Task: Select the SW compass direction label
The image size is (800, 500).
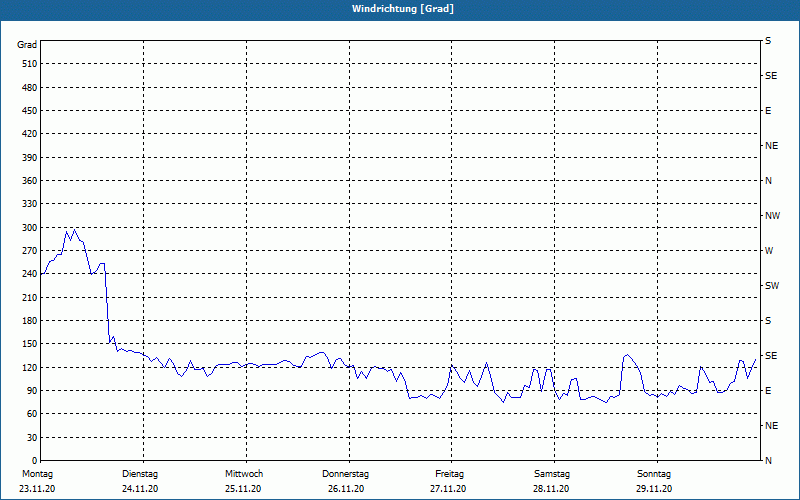Action: 772,286
